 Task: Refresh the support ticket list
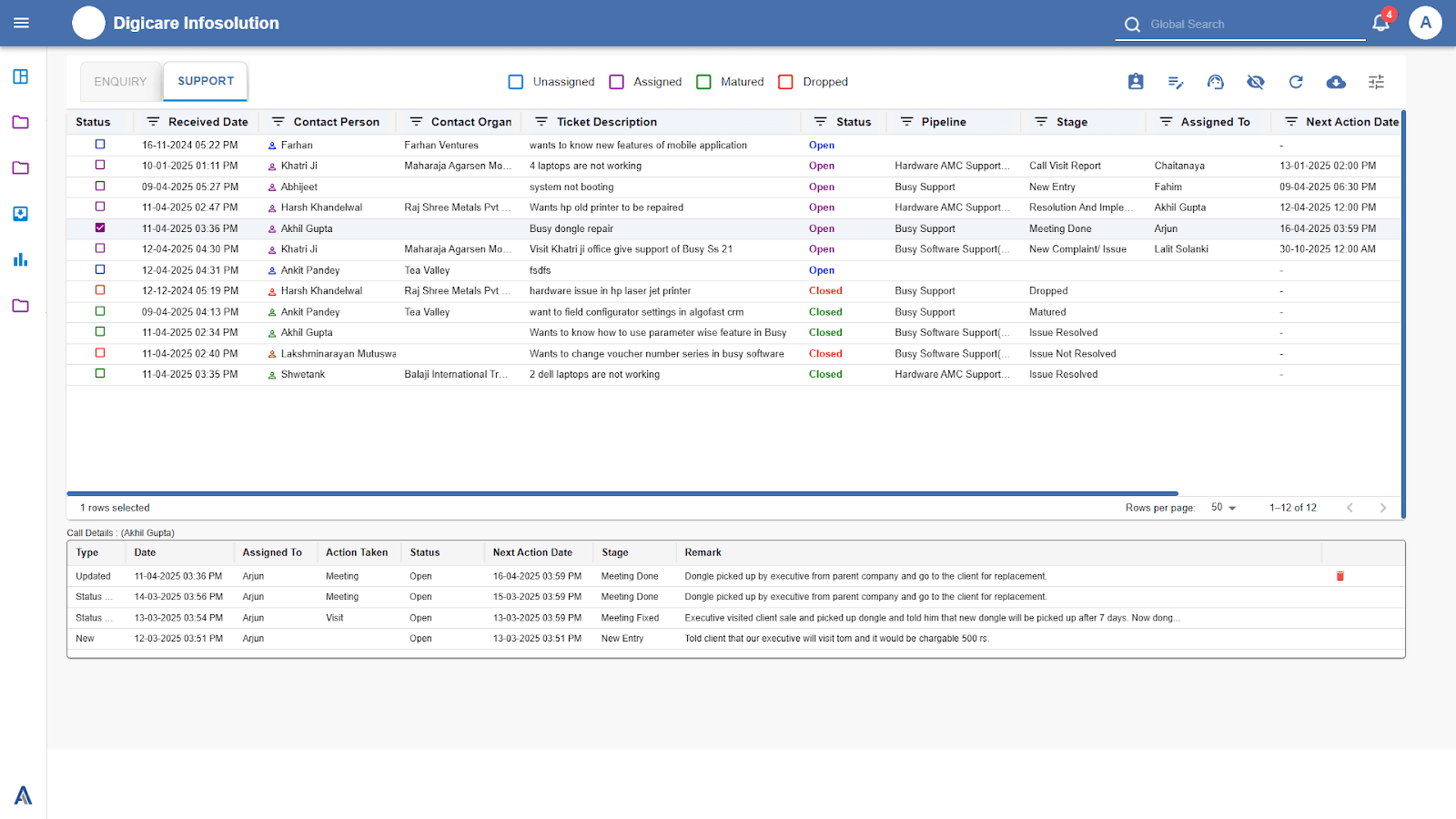(1296, 82)
